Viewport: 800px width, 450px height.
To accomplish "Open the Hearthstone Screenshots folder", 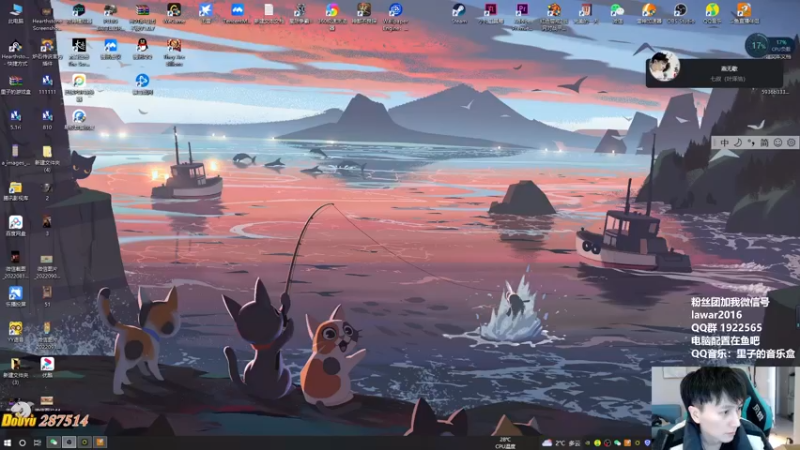I will (47, 15).
